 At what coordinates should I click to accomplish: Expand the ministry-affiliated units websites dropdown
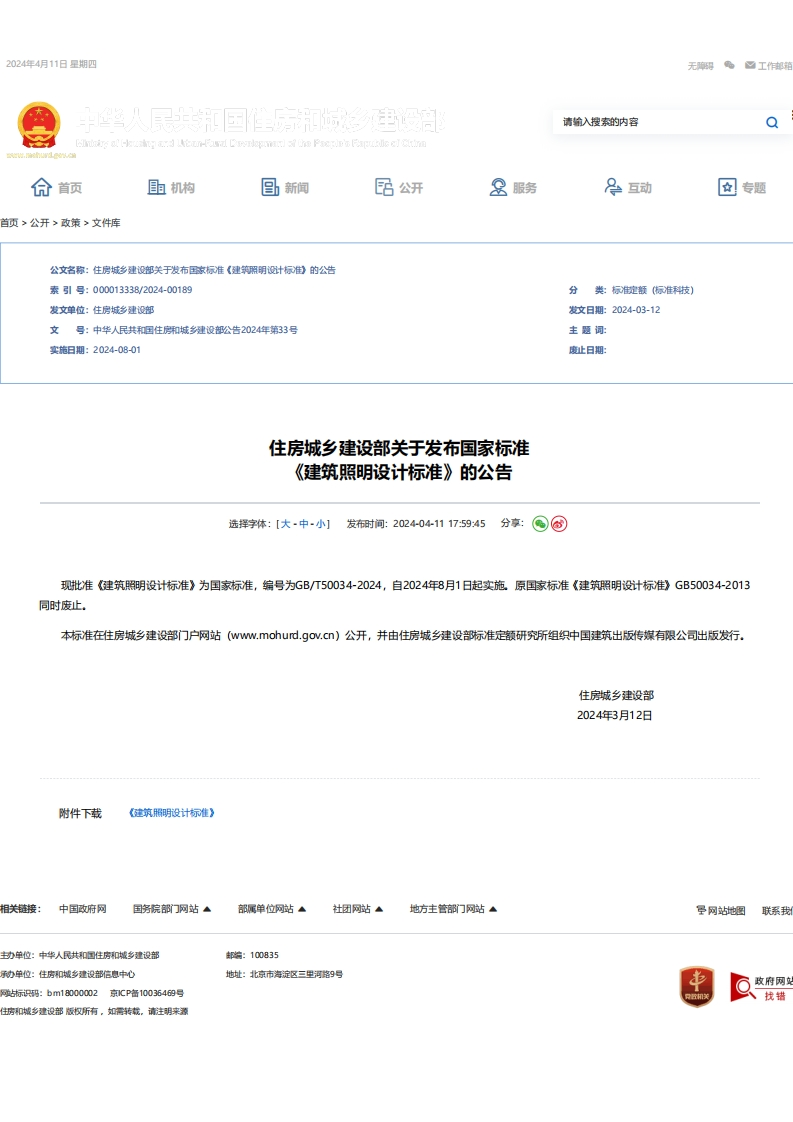tap(271, 909)
